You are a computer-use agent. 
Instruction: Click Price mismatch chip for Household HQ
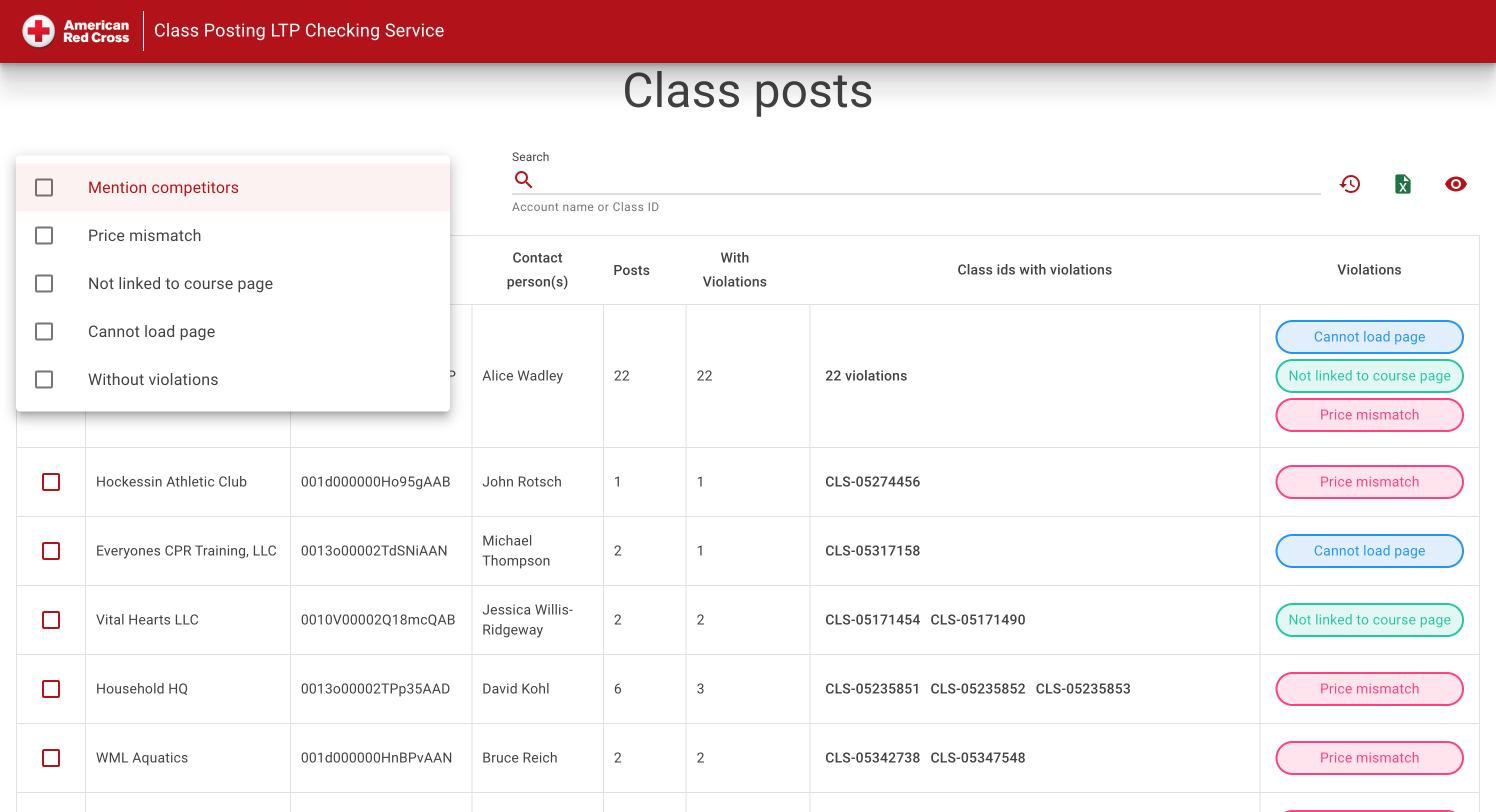[1369, 689]
